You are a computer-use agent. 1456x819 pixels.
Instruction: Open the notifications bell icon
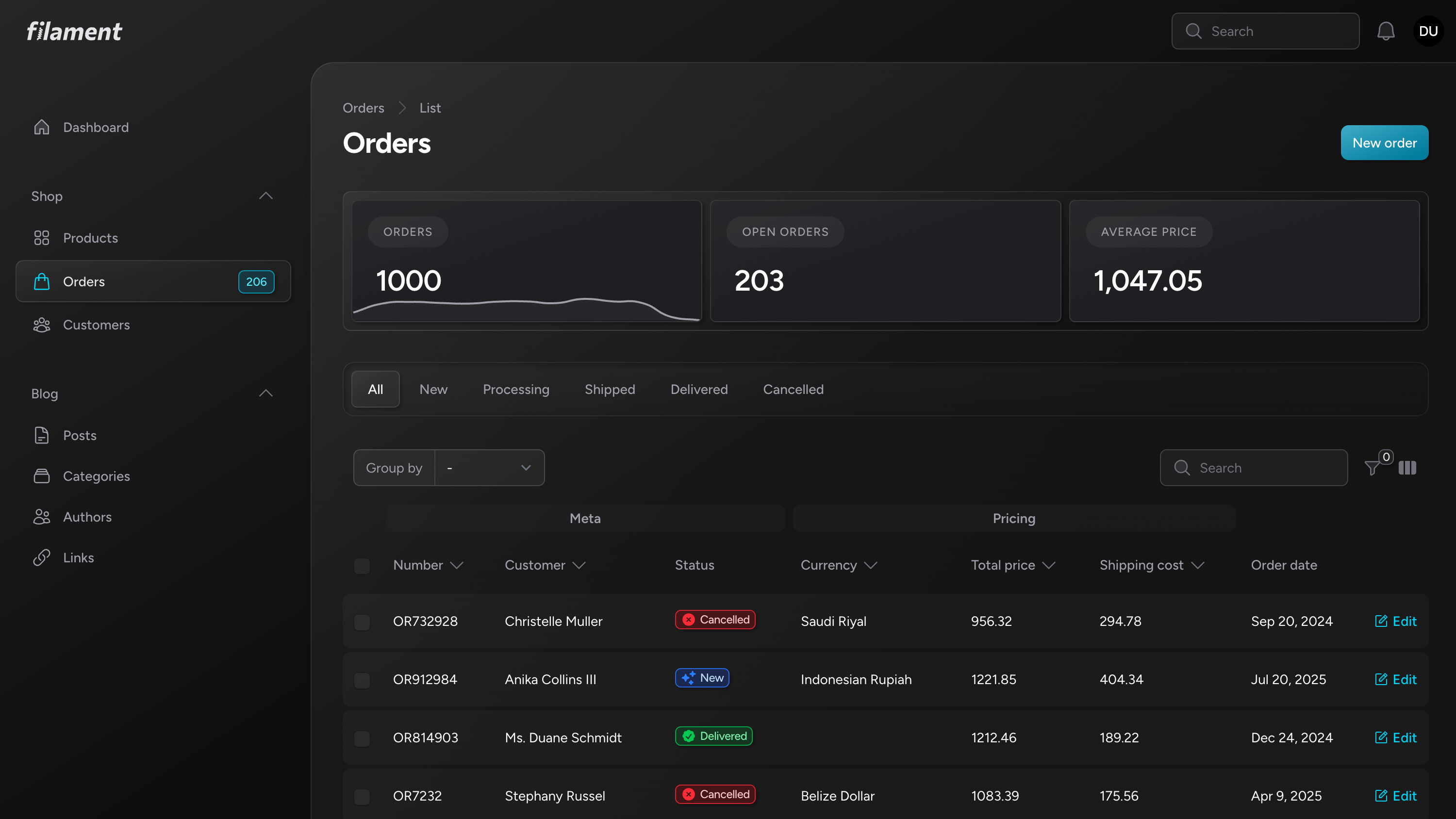(x=1385, y=31)
